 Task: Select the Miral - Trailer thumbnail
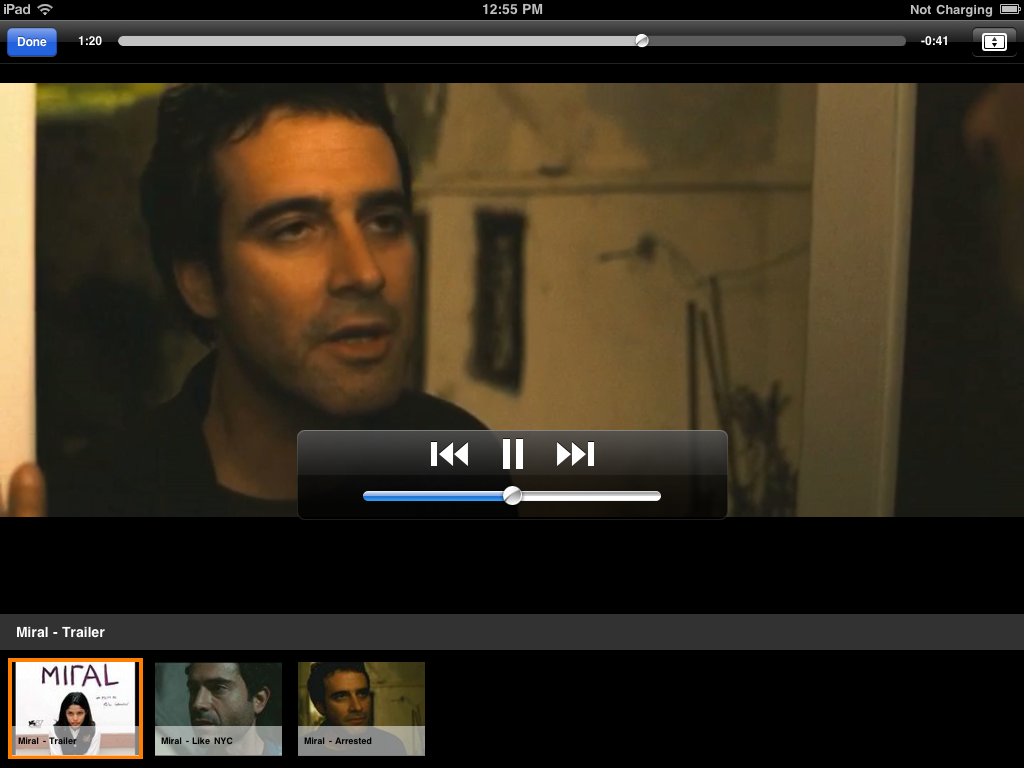[75, 709]
